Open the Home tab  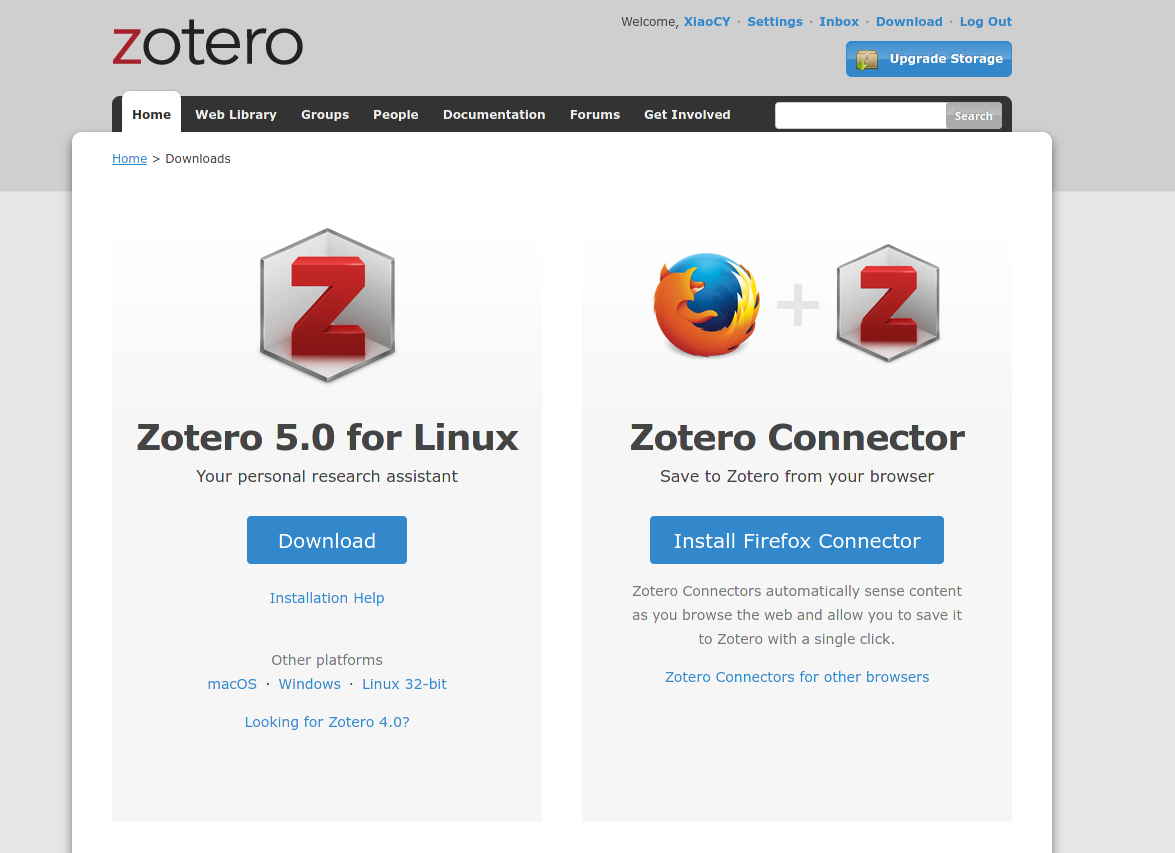click(x=151, y=115)
